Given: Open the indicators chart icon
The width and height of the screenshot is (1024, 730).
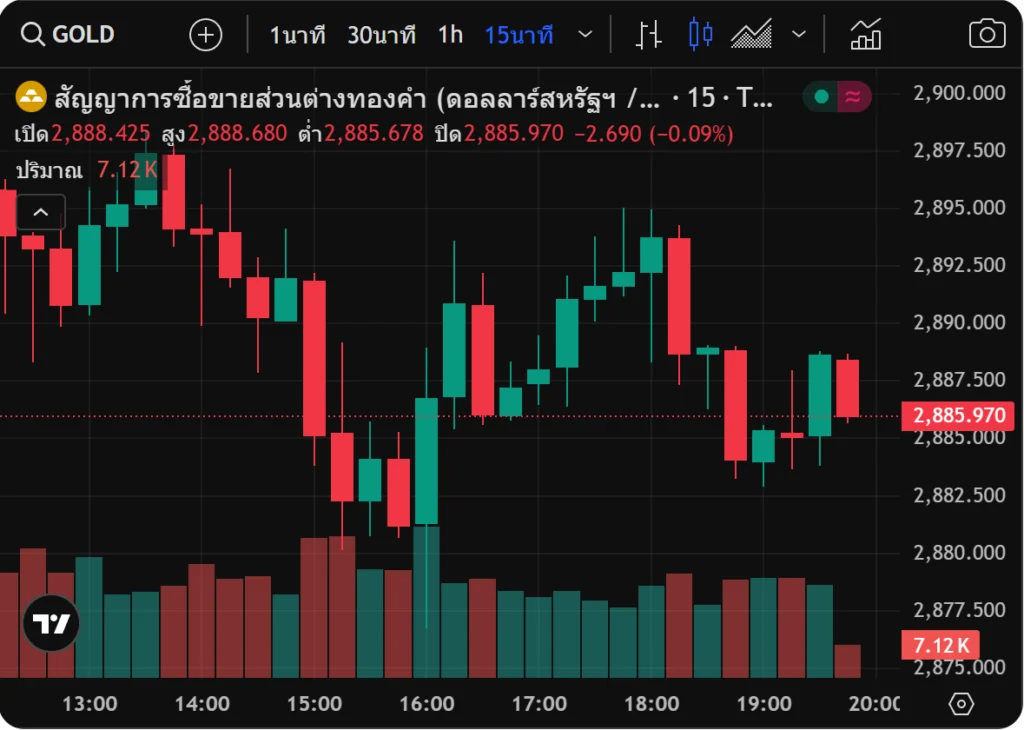Looking at the screenshot, I should pos(866,35).
